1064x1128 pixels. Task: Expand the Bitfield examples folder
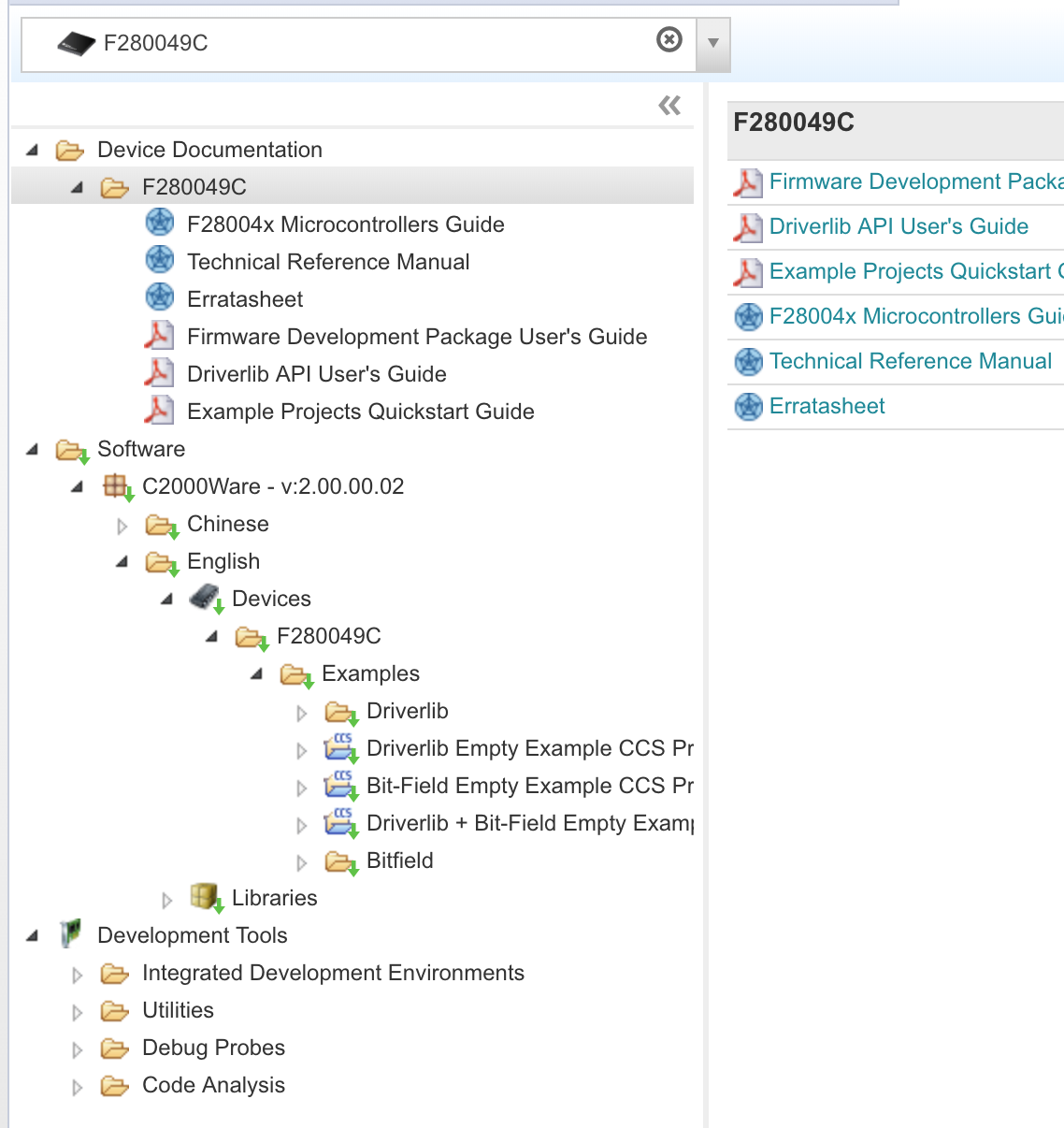tap(301, 861)
